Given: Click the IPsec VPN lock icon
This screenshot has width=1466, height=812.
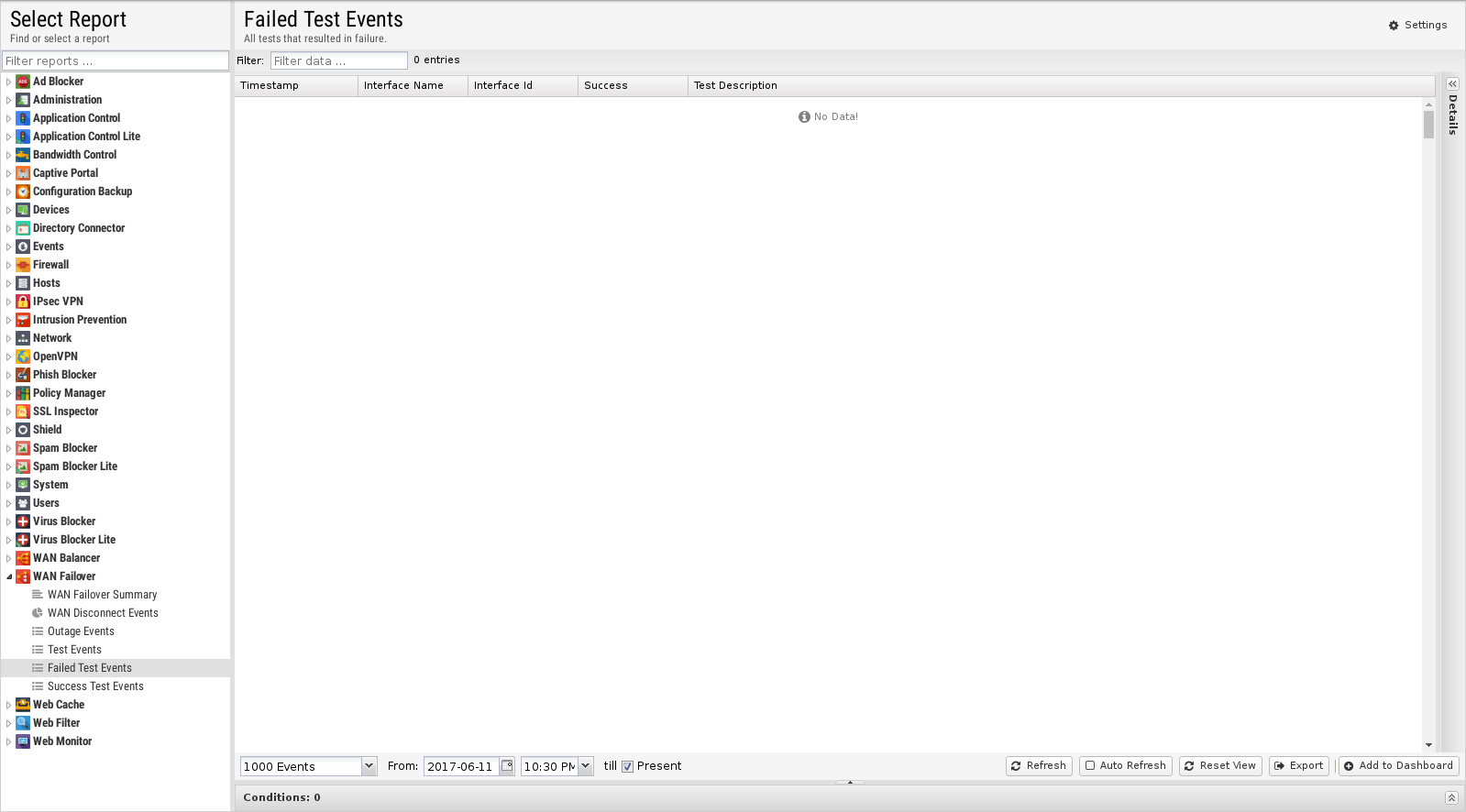Looking at the screenshot, I should pos(23,302).
